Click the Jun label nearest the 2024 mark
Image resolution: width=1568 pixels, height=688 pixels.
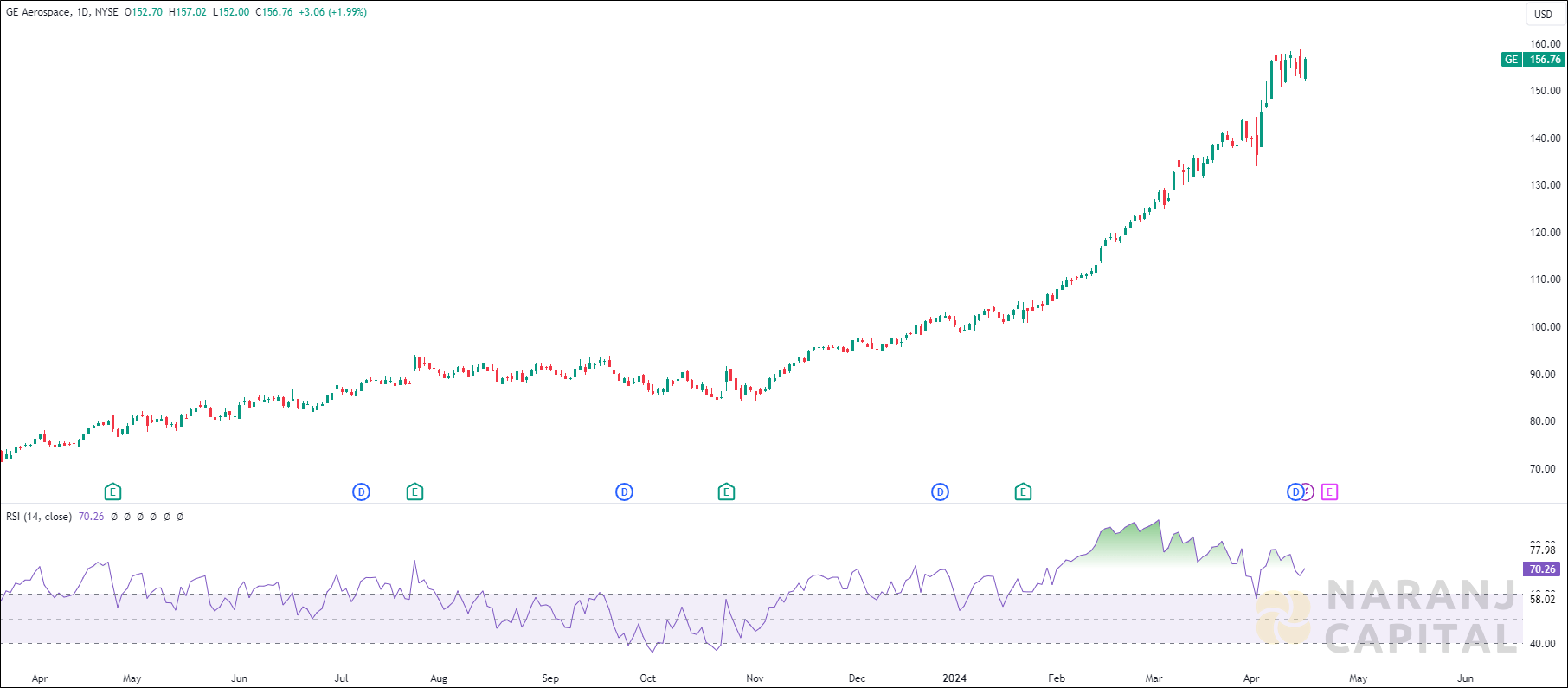click(1465, 678)
